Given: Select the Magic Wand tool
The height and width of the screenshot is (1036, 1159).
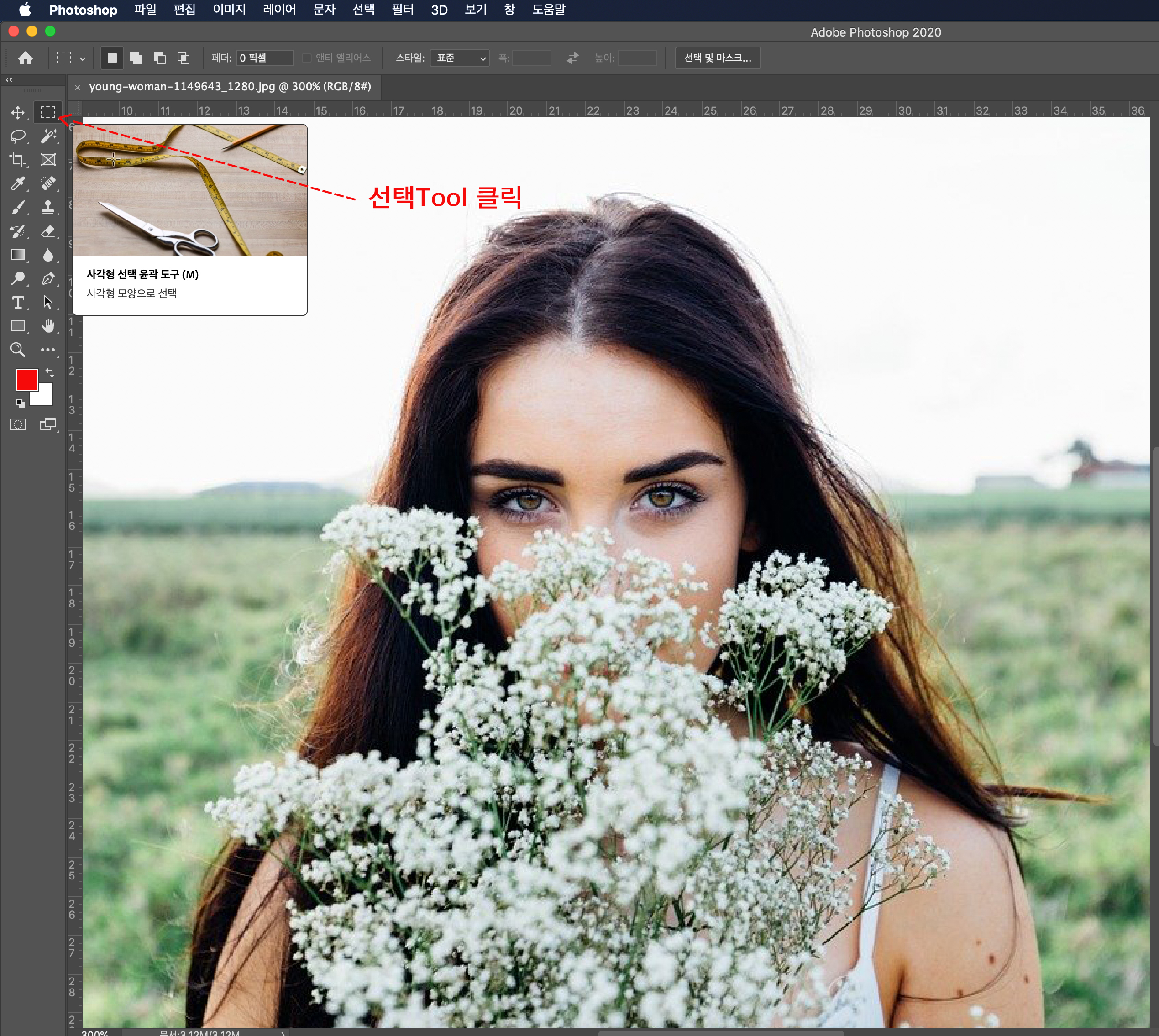Looking at the screenshot, I should pyautogui.click(x=48, y=136).
